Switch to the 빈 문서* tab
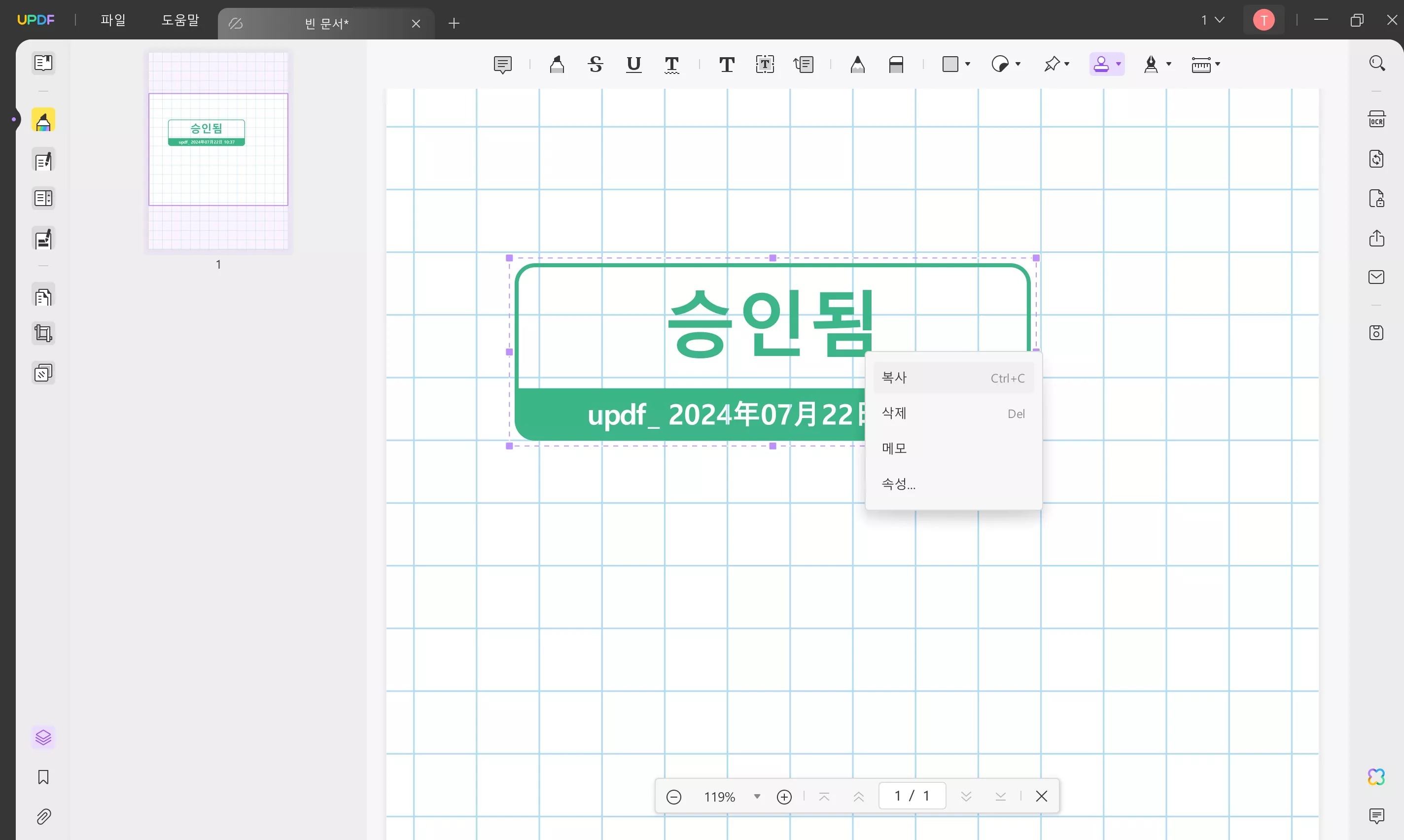Image resolution: width=1404 pixels, height=840 pixels. pyautogui.click(x=326, y=23)
